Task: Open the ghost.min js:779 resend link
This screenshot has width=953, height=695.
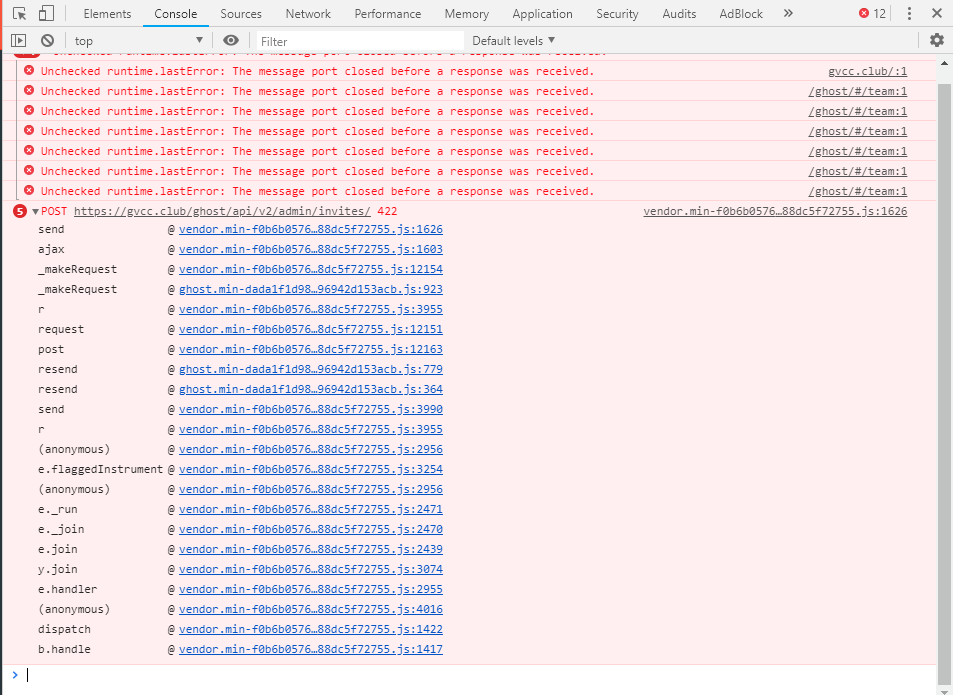Action: [x=311, y=369]
